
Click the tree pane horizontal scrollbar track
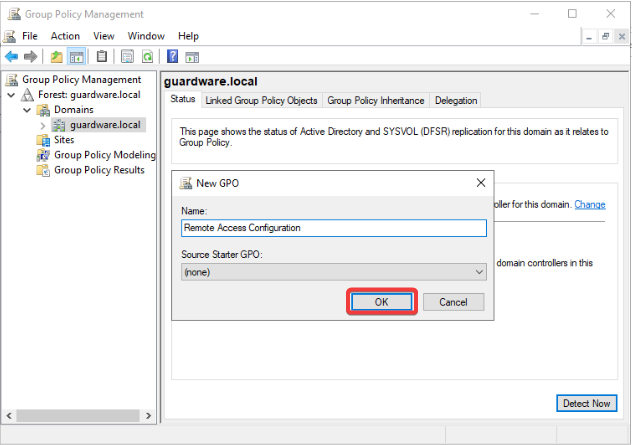[78, 416]
